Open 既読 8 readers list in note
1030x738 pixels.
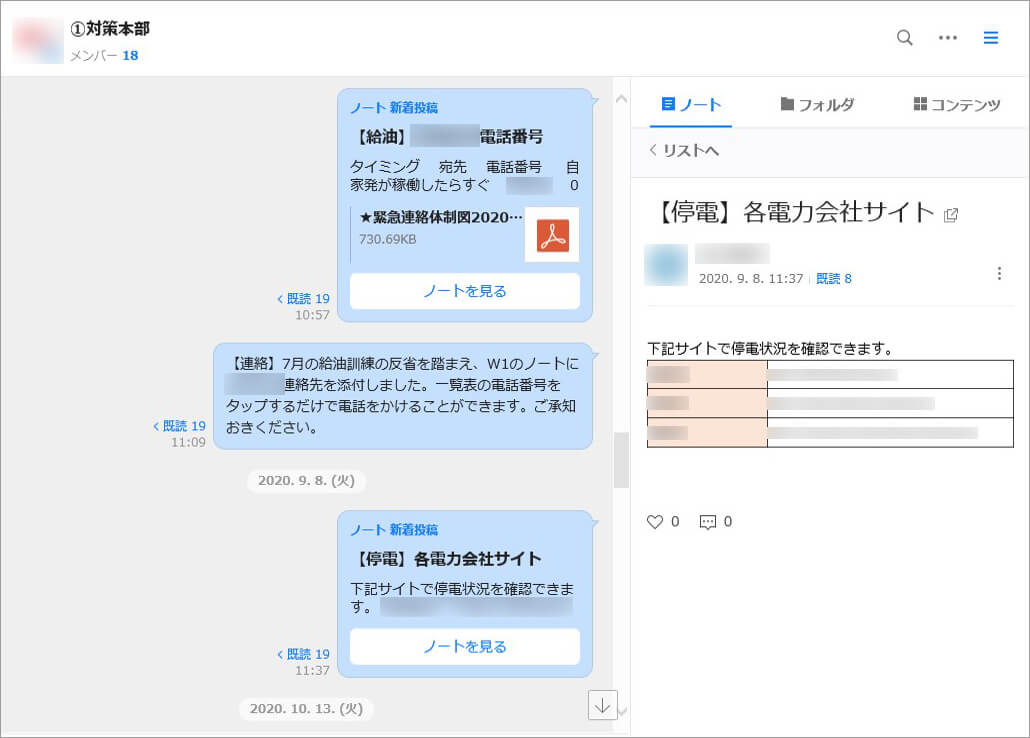(x=834, y=279)
